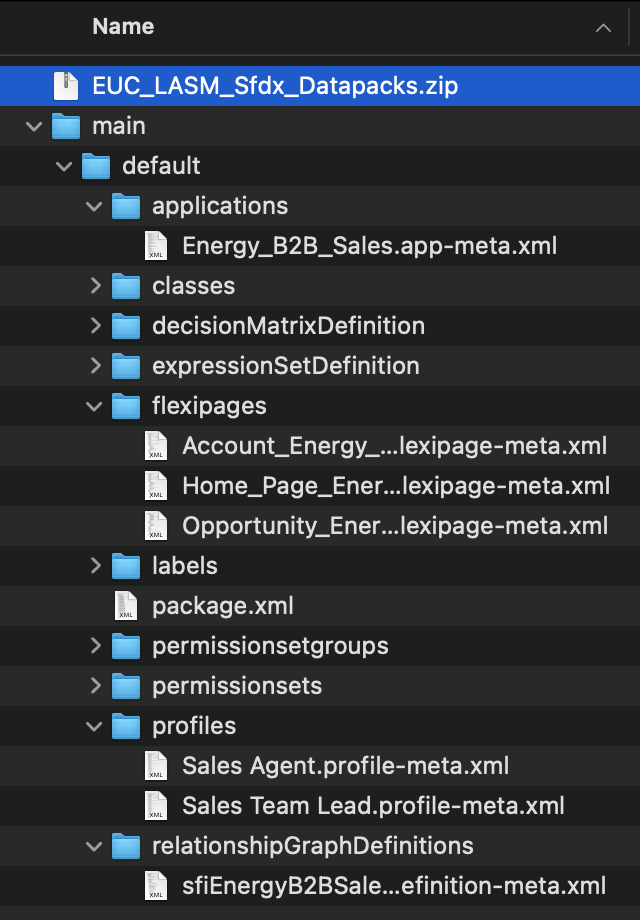Expand the labels folder
Viewport: 640px width, 920px height.
[94, 566]
